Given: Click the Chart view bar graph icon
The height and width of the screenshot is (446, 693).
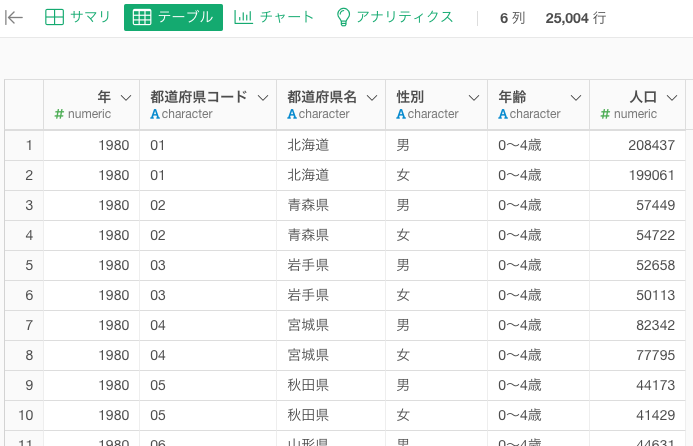Looking at the screenshot, I should [x=243, y=17].
